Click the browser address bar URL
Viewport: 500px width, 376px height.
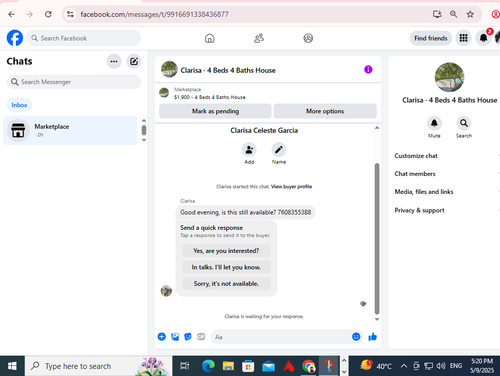click(x=154, y=14)
